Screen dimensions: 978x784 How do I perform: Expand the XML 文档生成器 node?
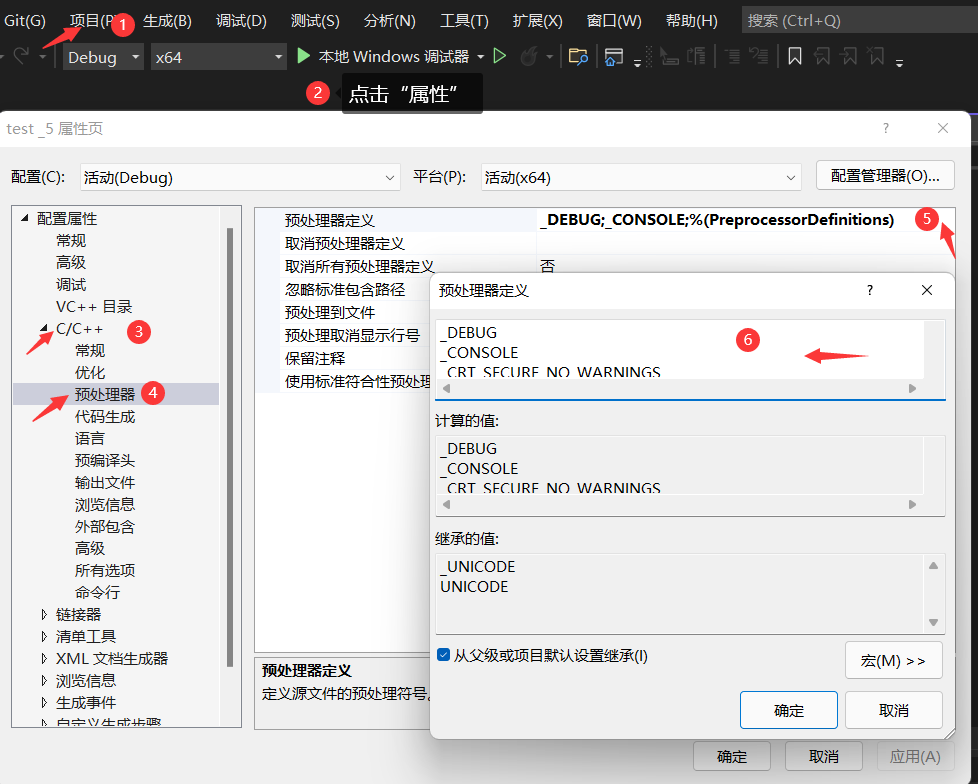click(x=44, y=658)
